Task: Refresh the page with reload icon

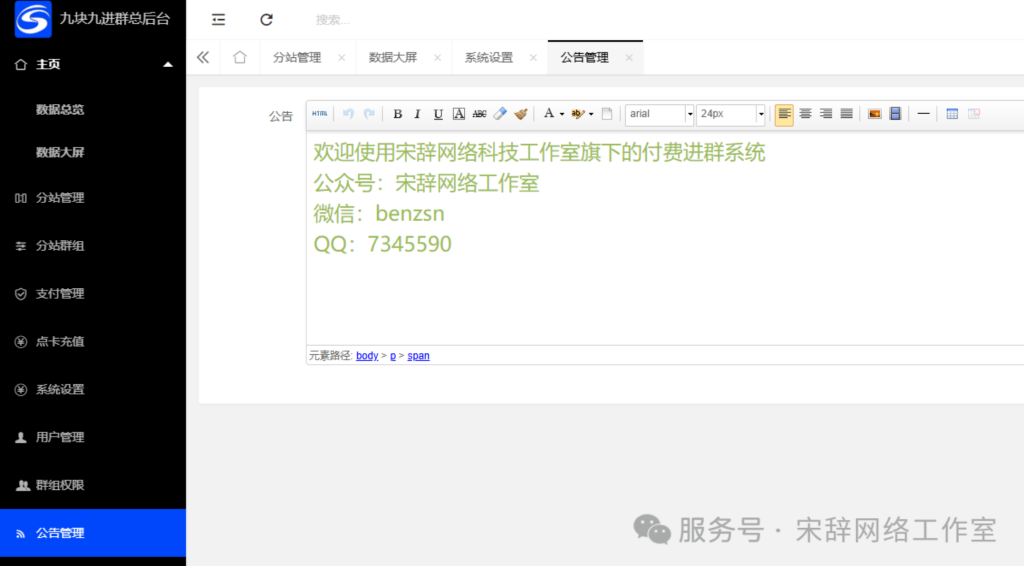Action: (266, 20)
